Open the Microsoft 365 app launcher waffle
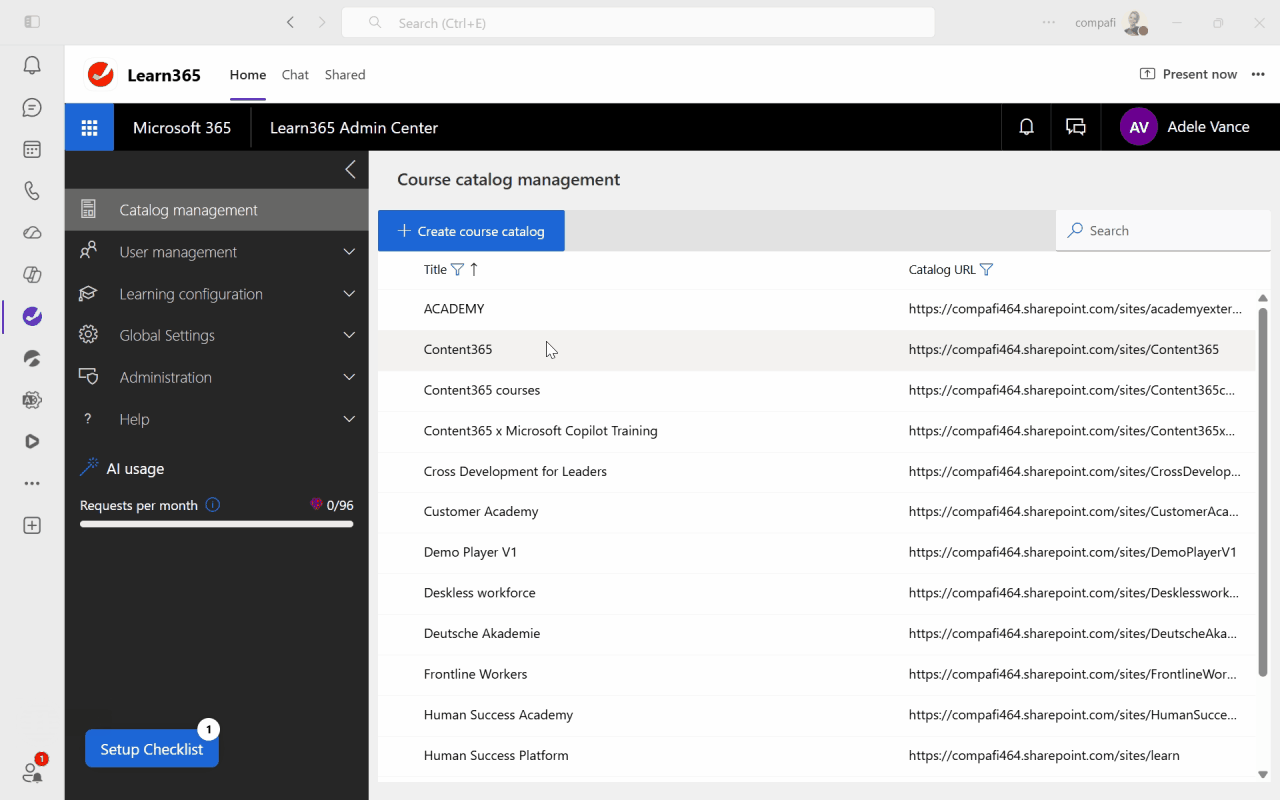The width and height of the screenshot is (1280, 800). coord(89,127)
